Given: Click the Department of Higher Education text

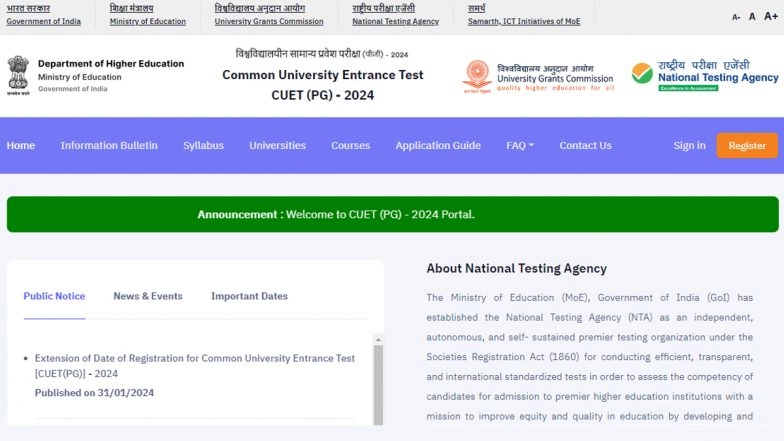Looking at the screenshot, I should pyautogui.click(x=111, y=64).
